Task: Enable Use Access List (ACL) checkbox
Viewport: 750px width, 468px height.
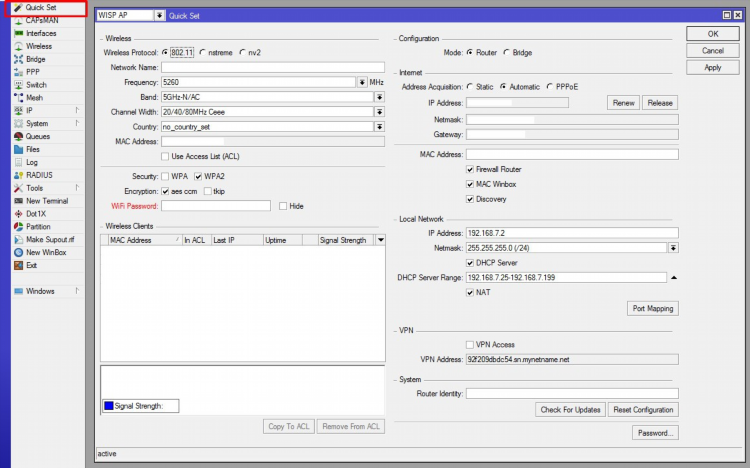Action: tap(165, 156)
